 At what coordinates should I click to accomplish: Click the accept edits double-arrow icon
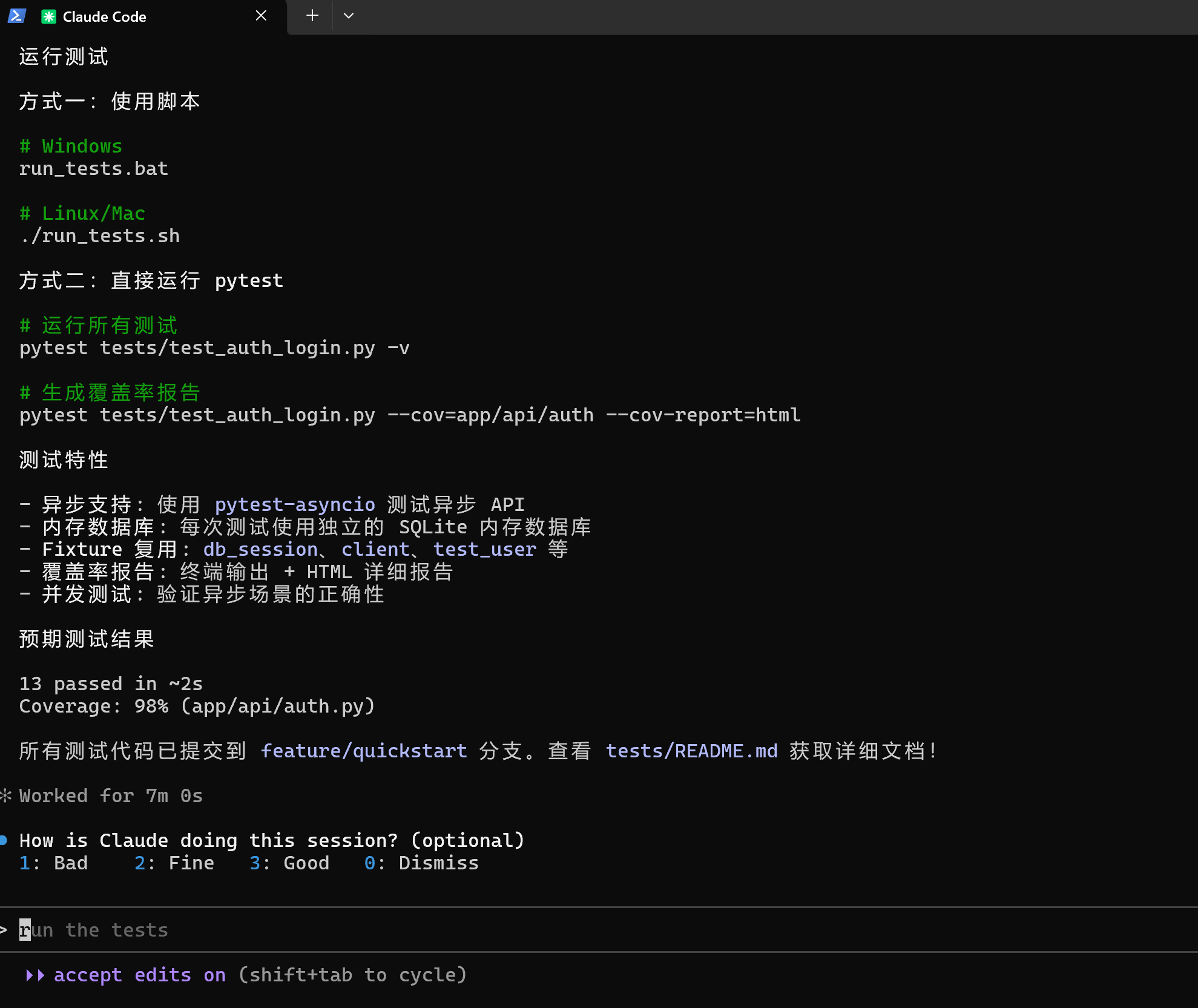[x=35, y=975]
